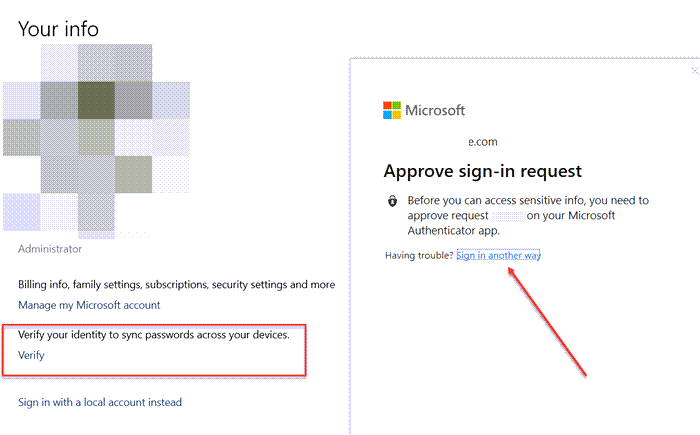Click the pixelated profile picture
700x435 pixels.
(x=96, y=141)
